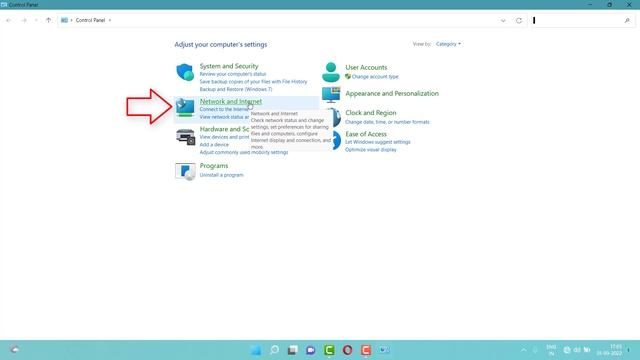Open Ease of Access category

tap(366, 134)
